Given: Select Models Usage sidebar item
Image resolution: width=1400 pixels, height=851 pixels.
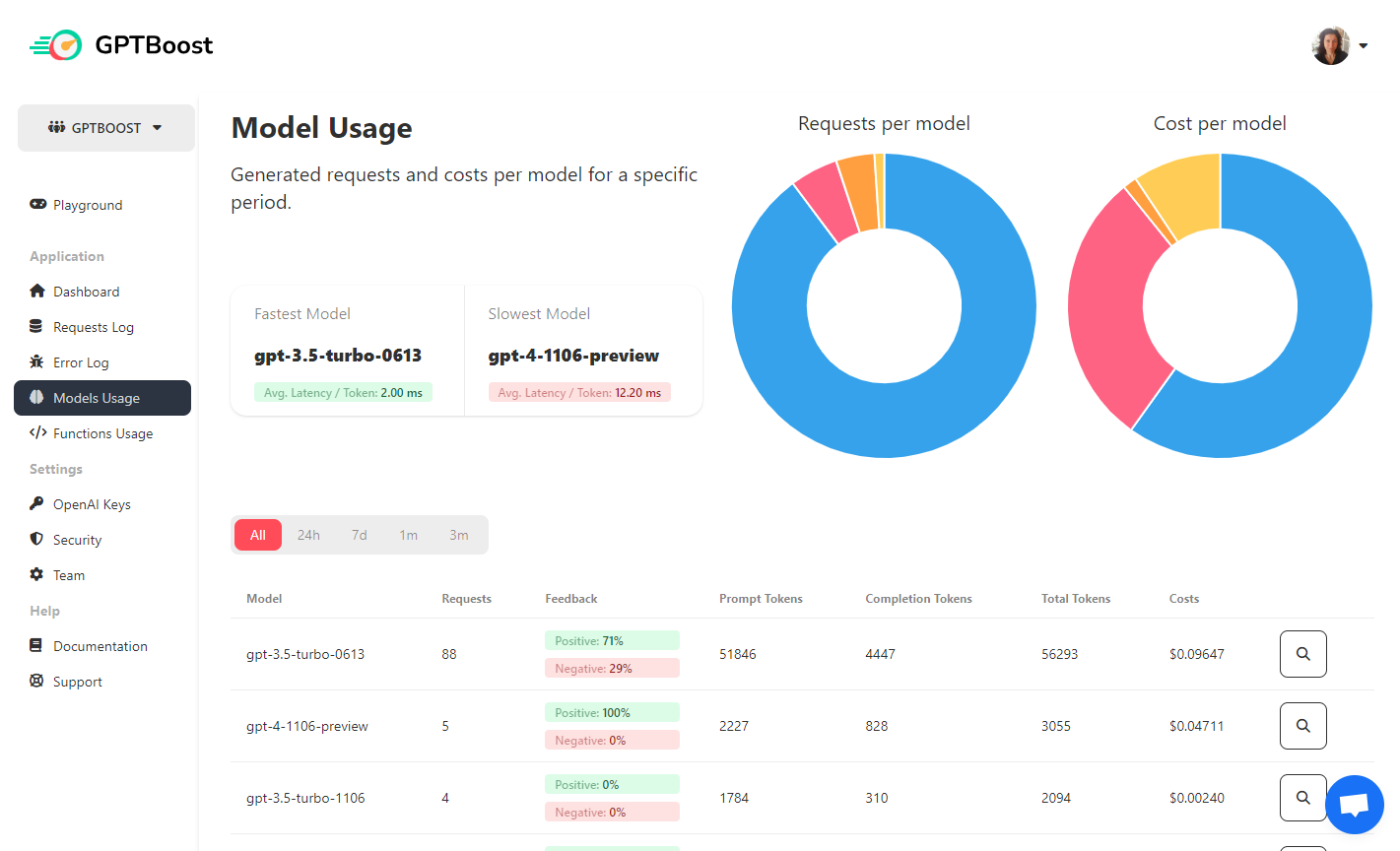Looking at the screenshot, I should coord(102,398).
